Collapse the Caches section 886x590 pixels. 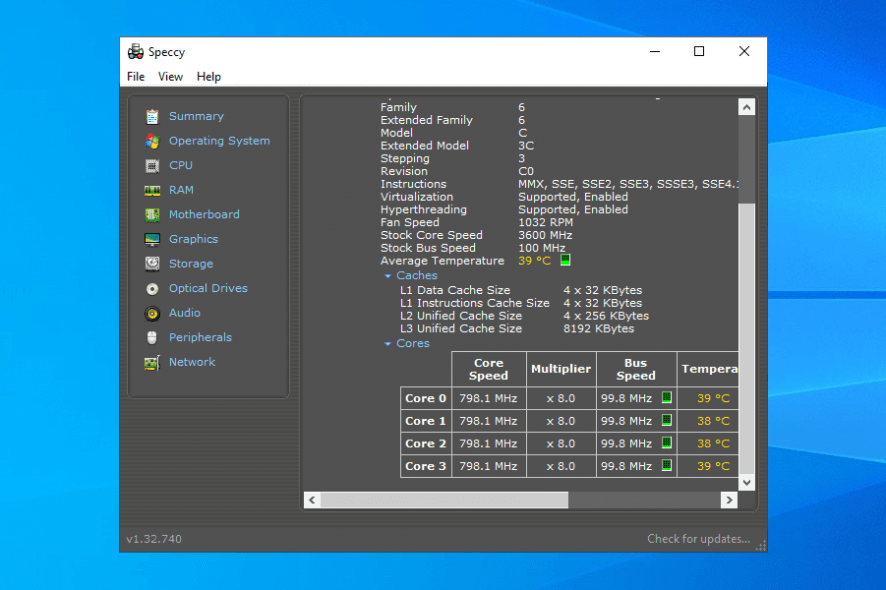[388, 276]
